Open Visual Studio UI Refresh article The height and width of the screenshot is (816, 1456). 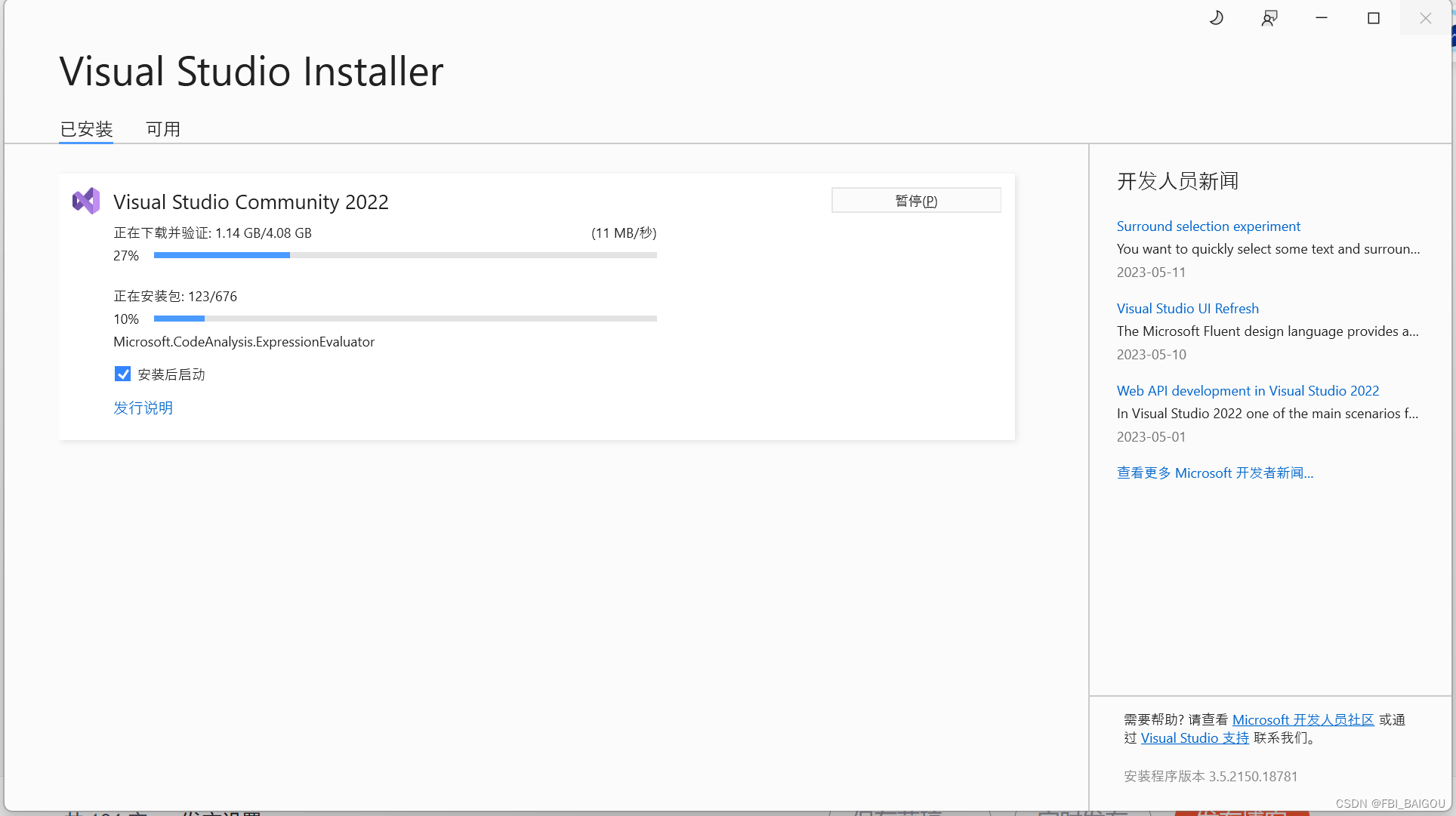[x=1187, y=309]
